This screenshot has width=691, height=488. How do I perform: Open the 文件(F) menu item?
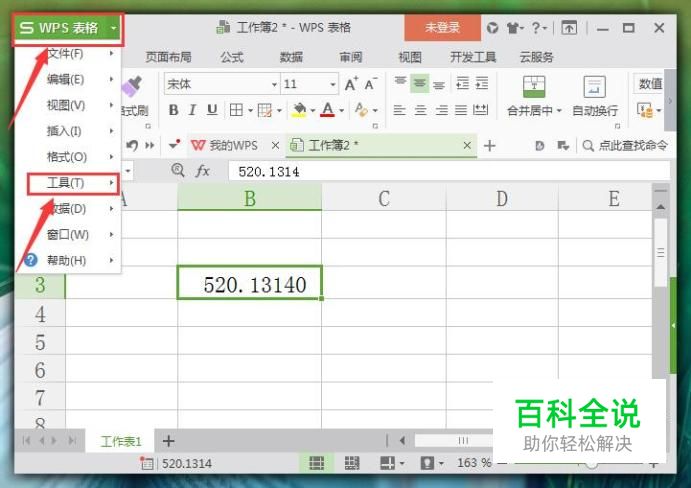pos(68,53)
